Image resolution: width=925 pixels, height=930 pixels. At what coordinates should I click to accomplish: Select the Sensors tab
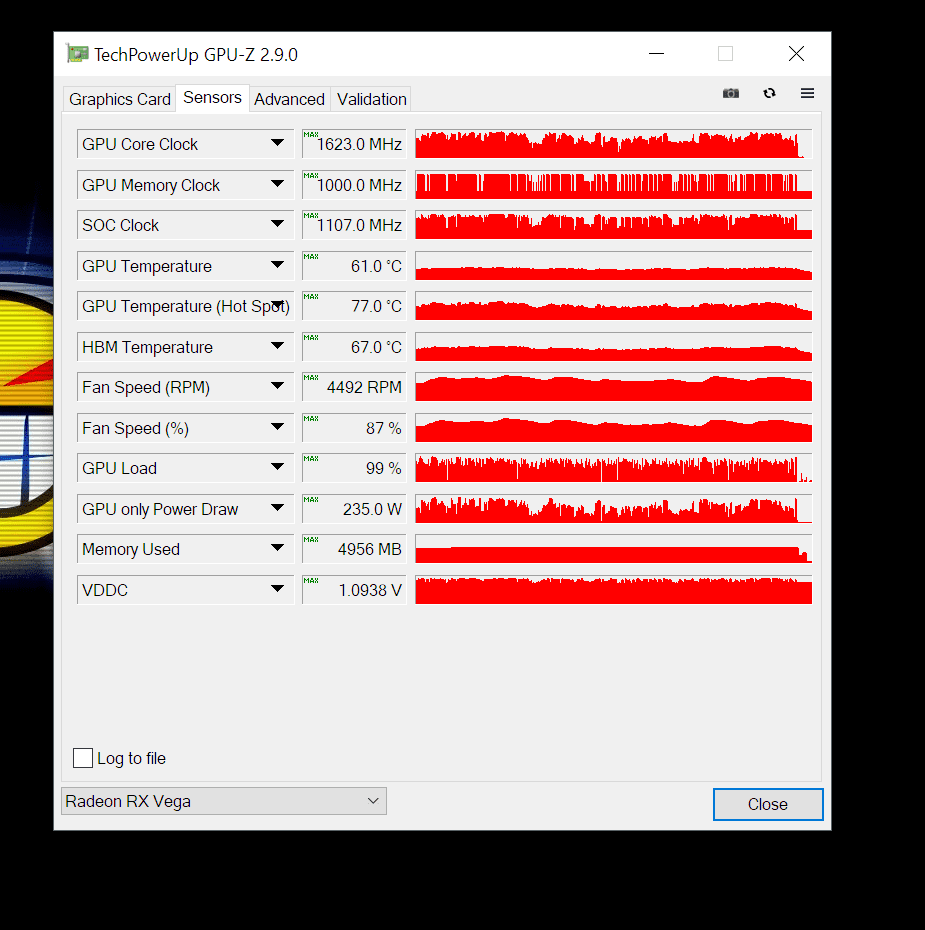click(x=212, y=97)
